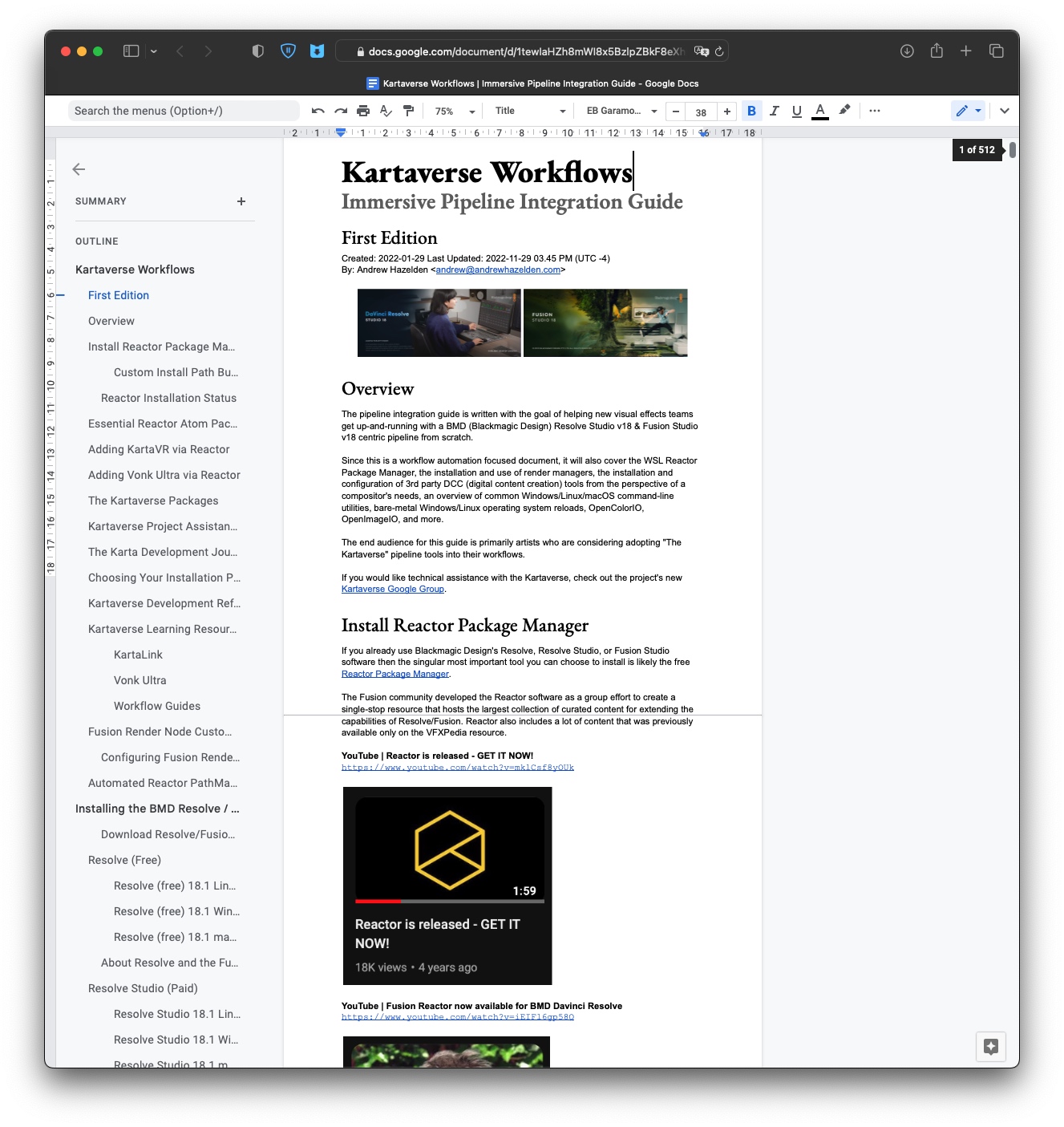Select KartaLink in the outline

138,655
